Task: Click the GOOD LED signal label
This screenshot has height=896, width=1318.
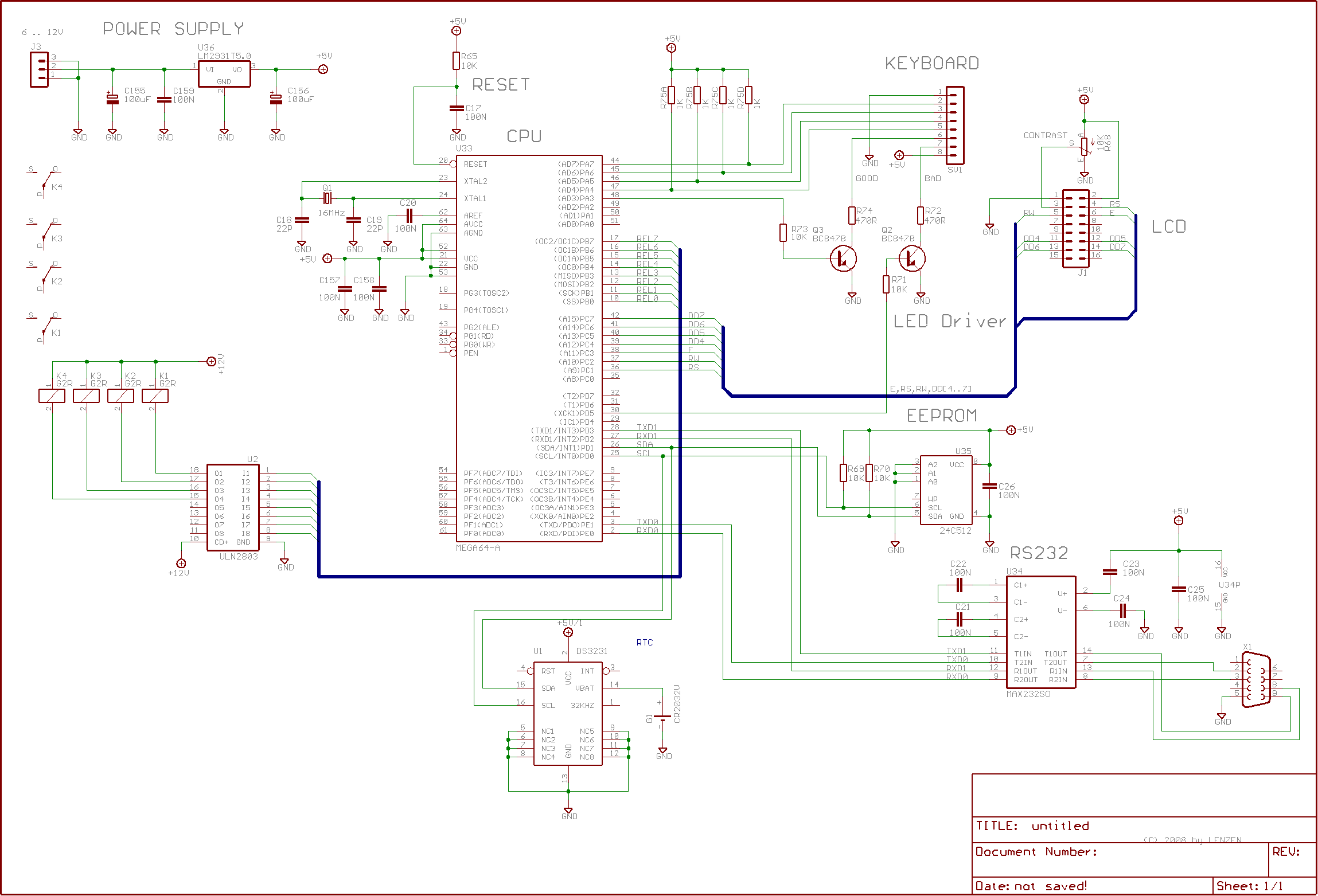Action: point(867,178)
